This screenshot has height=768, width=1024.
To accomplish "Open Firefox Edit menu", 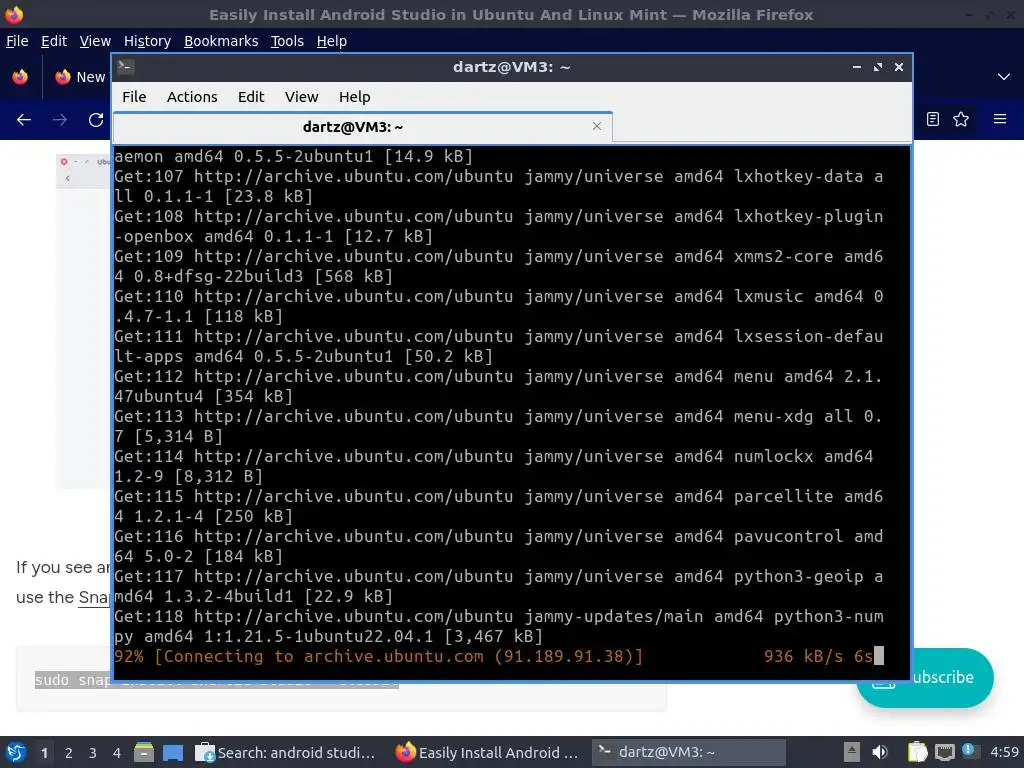I will point(54,41).
